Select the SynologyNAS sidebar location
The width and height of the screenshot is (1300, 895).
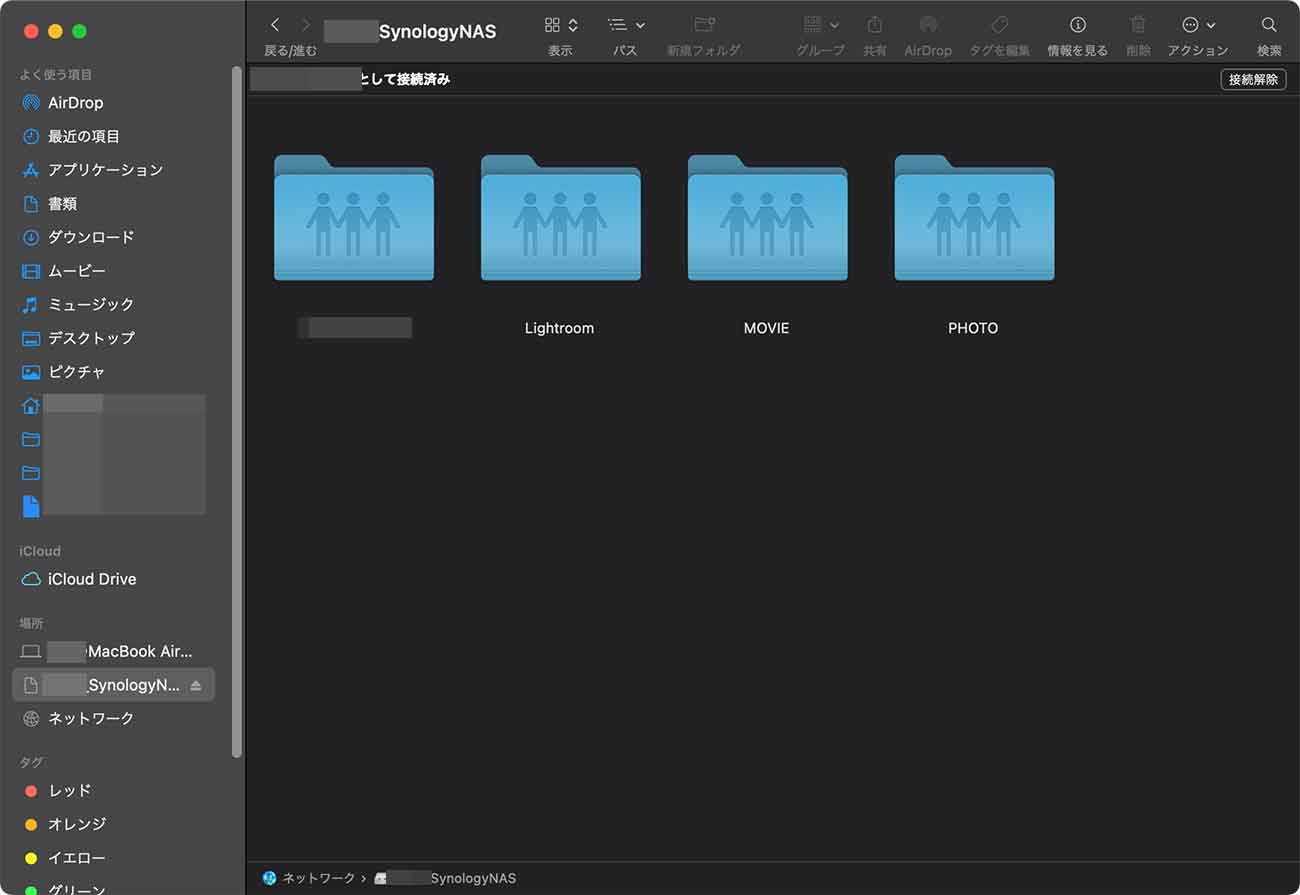[x=113, y=685]
